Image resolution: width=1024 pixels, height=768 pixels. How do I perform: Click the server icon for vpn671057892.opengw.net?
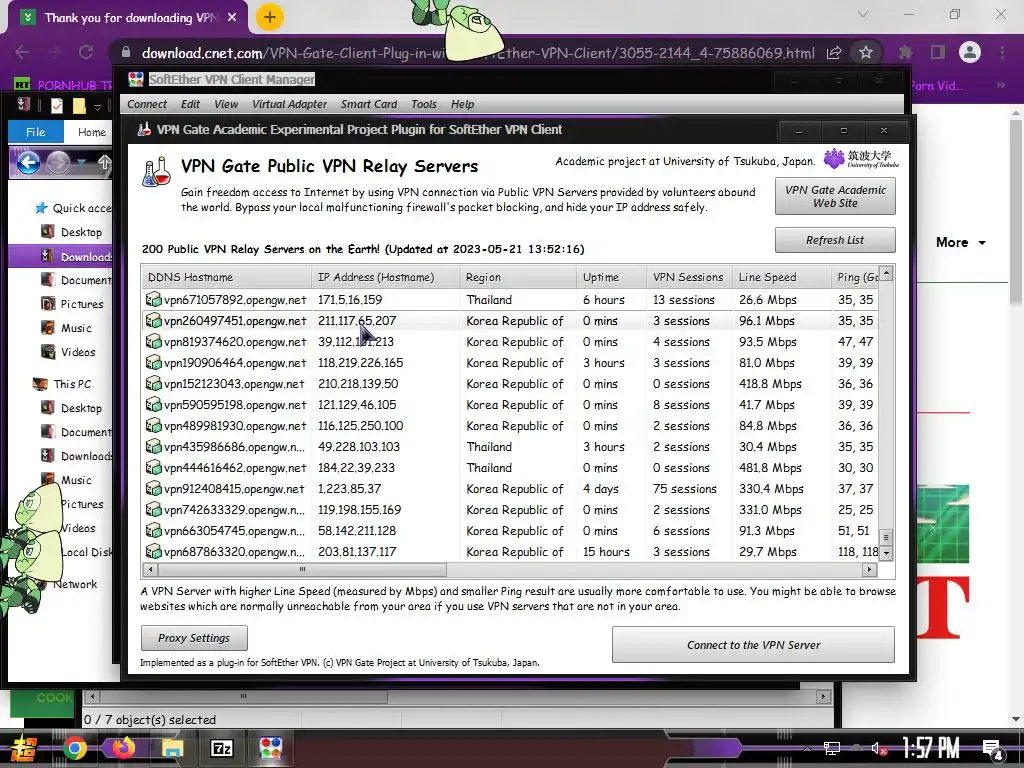pyautogui.click(x=153, y=300)
